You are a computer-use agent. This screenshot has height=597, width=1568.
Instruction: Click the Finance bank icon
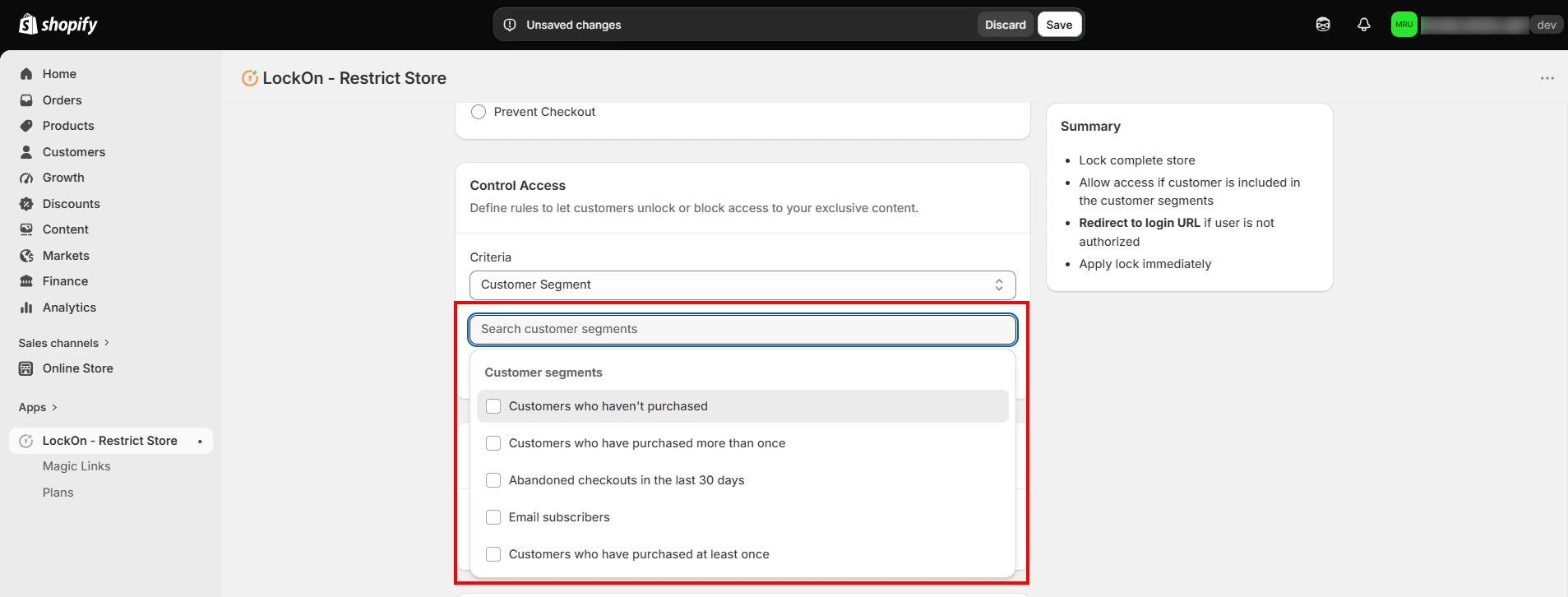click(26, 281)
